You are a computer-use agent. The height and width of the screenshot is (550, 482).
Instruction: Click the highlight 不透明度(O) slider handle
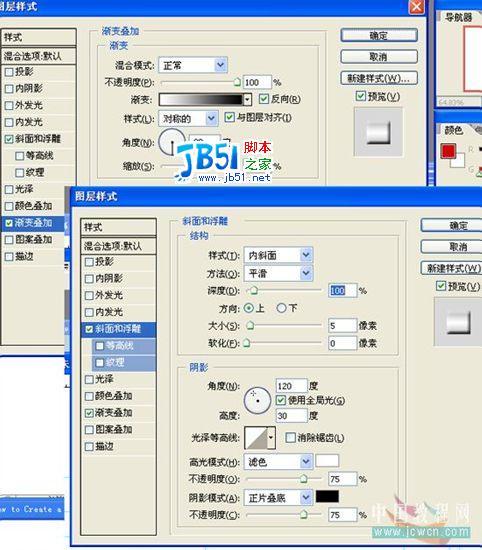coord(303,478)
